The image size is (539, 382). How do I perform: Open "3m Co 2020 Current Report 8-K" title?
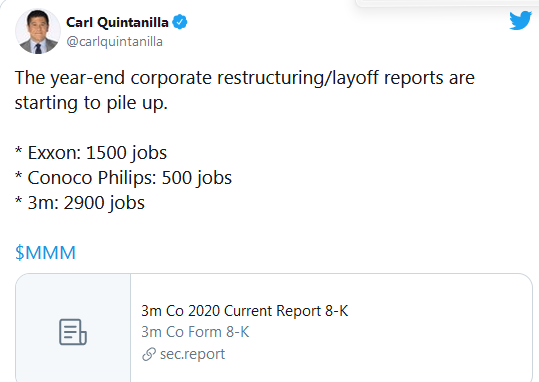point(245,311)
